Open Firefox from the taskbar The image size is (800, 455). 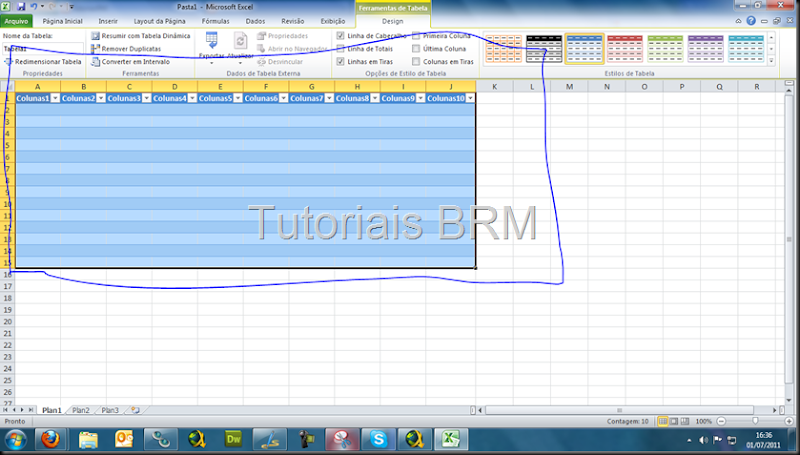pyautogui.click(x=50, y=439)
